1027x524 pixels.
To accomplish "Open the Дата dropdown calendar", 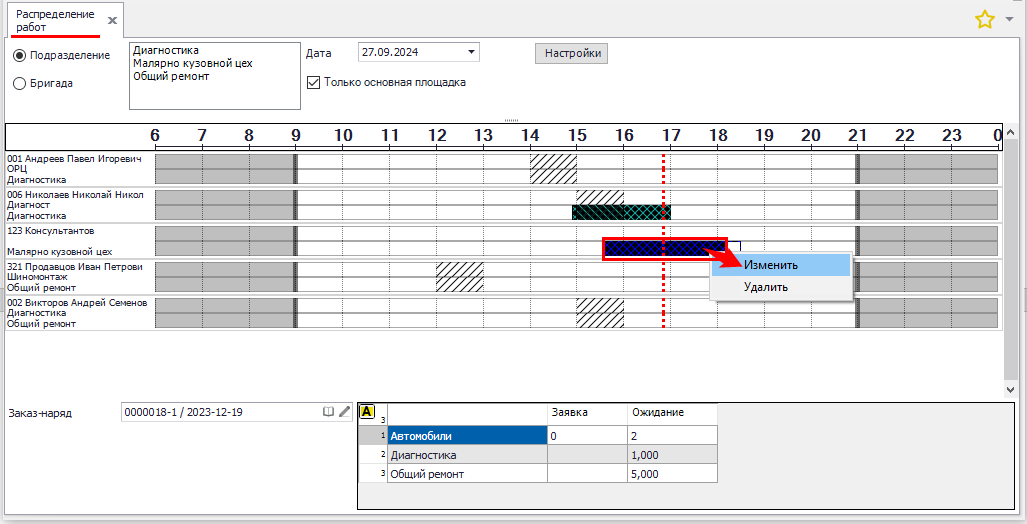I will point(471,53).
